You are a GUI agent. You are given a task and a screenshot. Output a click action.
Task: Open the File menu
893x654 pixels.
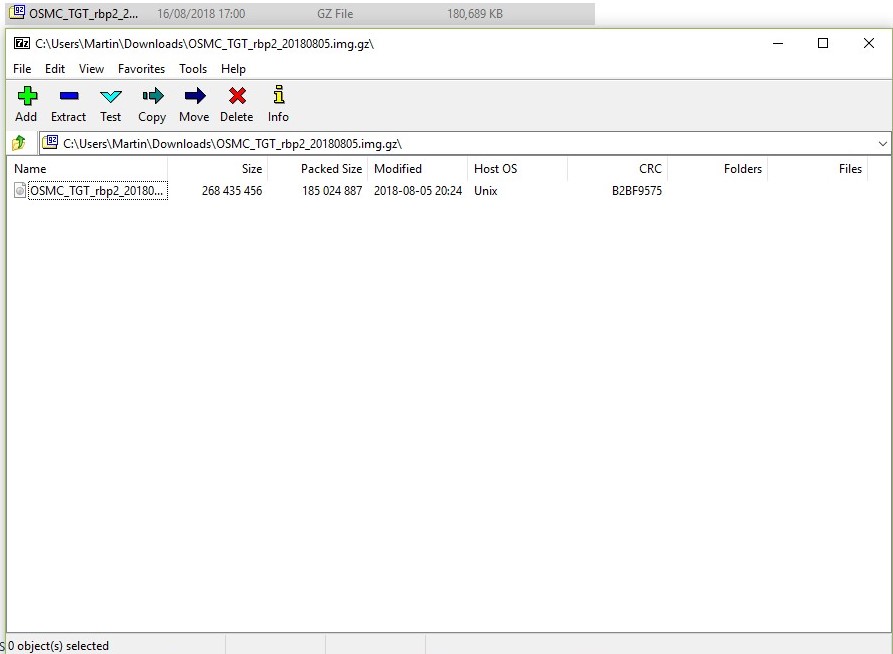pos(22,69)
